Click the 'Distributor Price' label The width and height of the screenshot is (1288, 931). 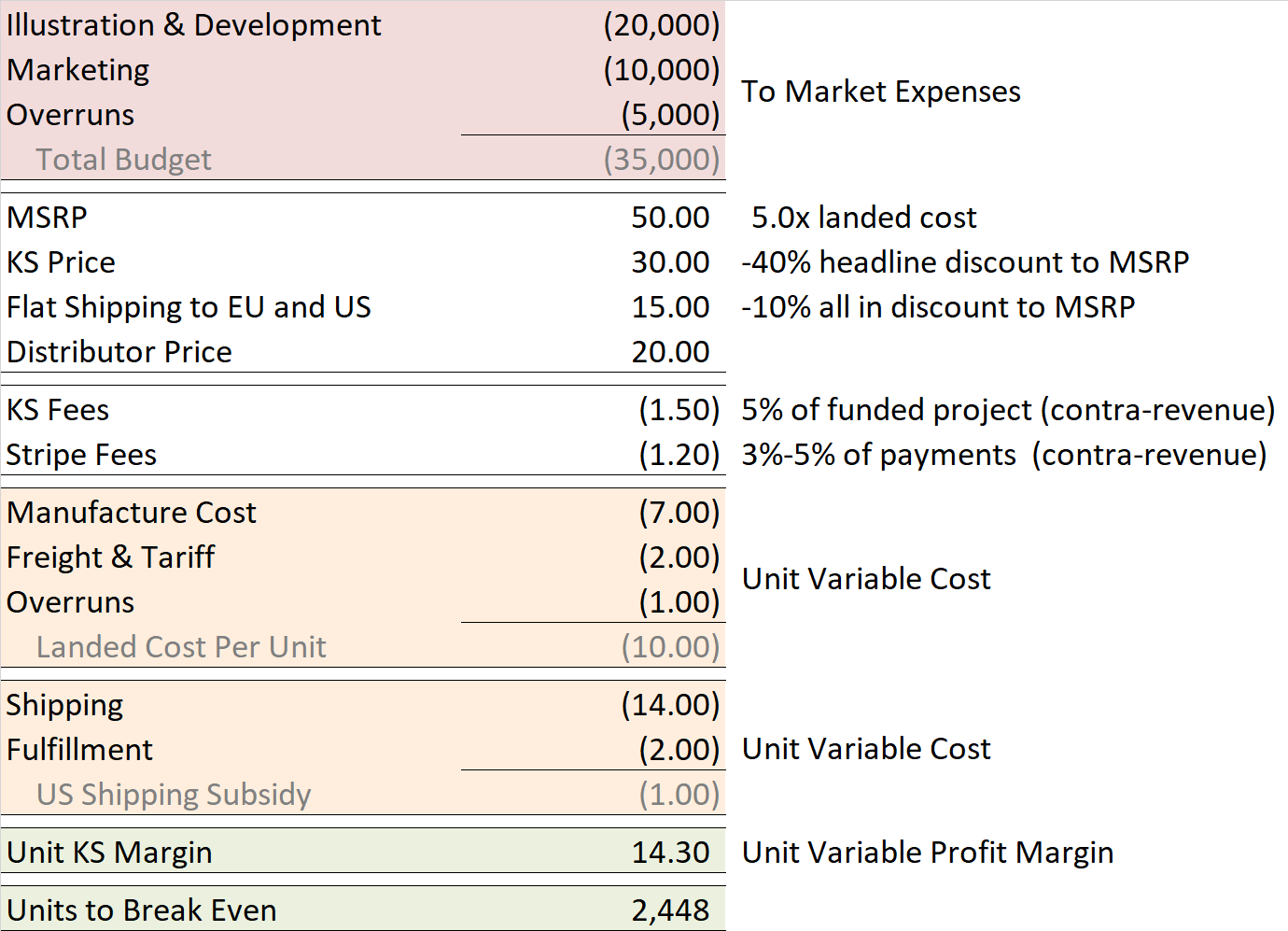click(x=119, y=352)
